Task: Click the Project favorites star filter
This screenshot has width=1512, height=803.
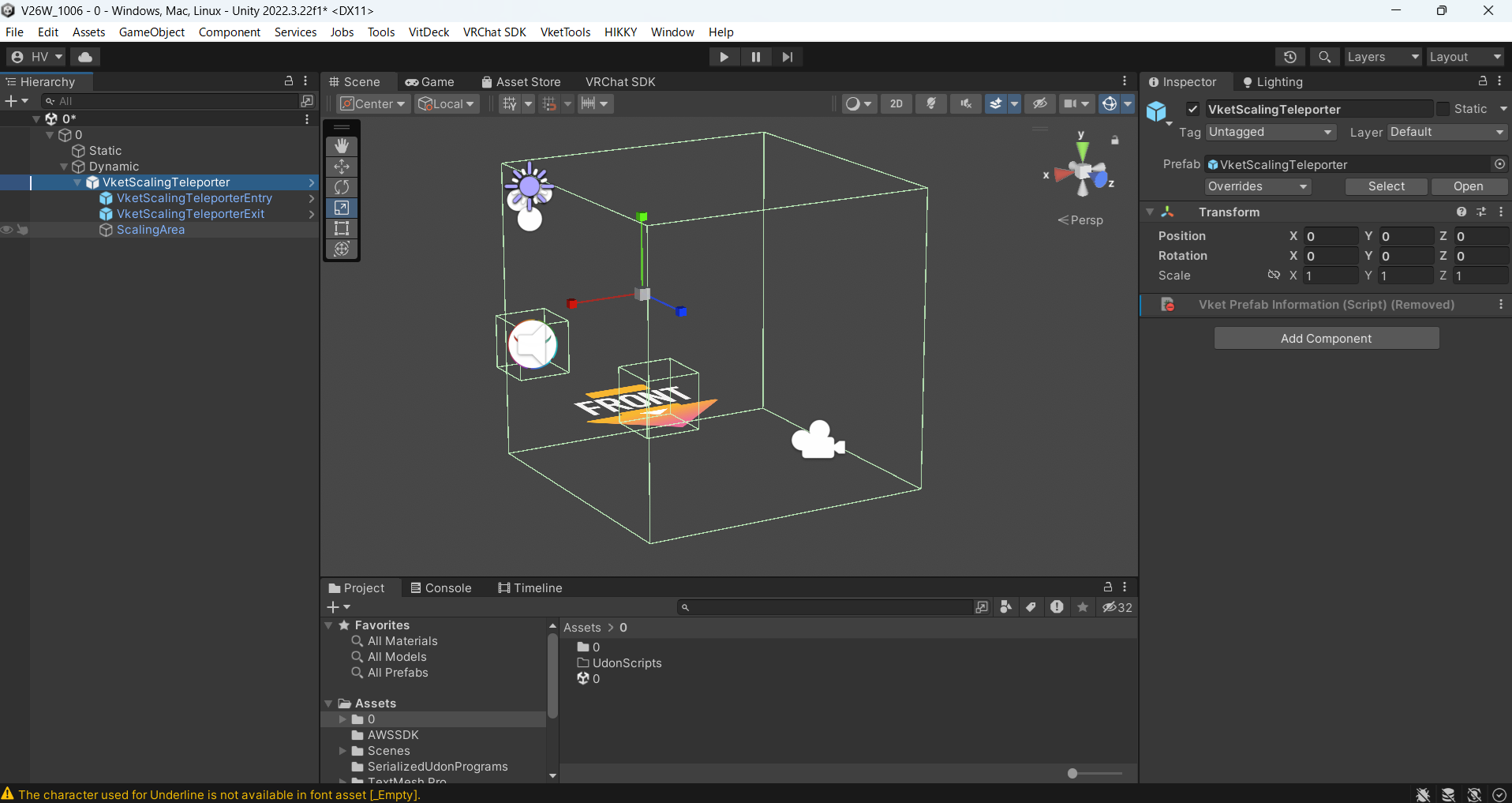Action: 1083,607
